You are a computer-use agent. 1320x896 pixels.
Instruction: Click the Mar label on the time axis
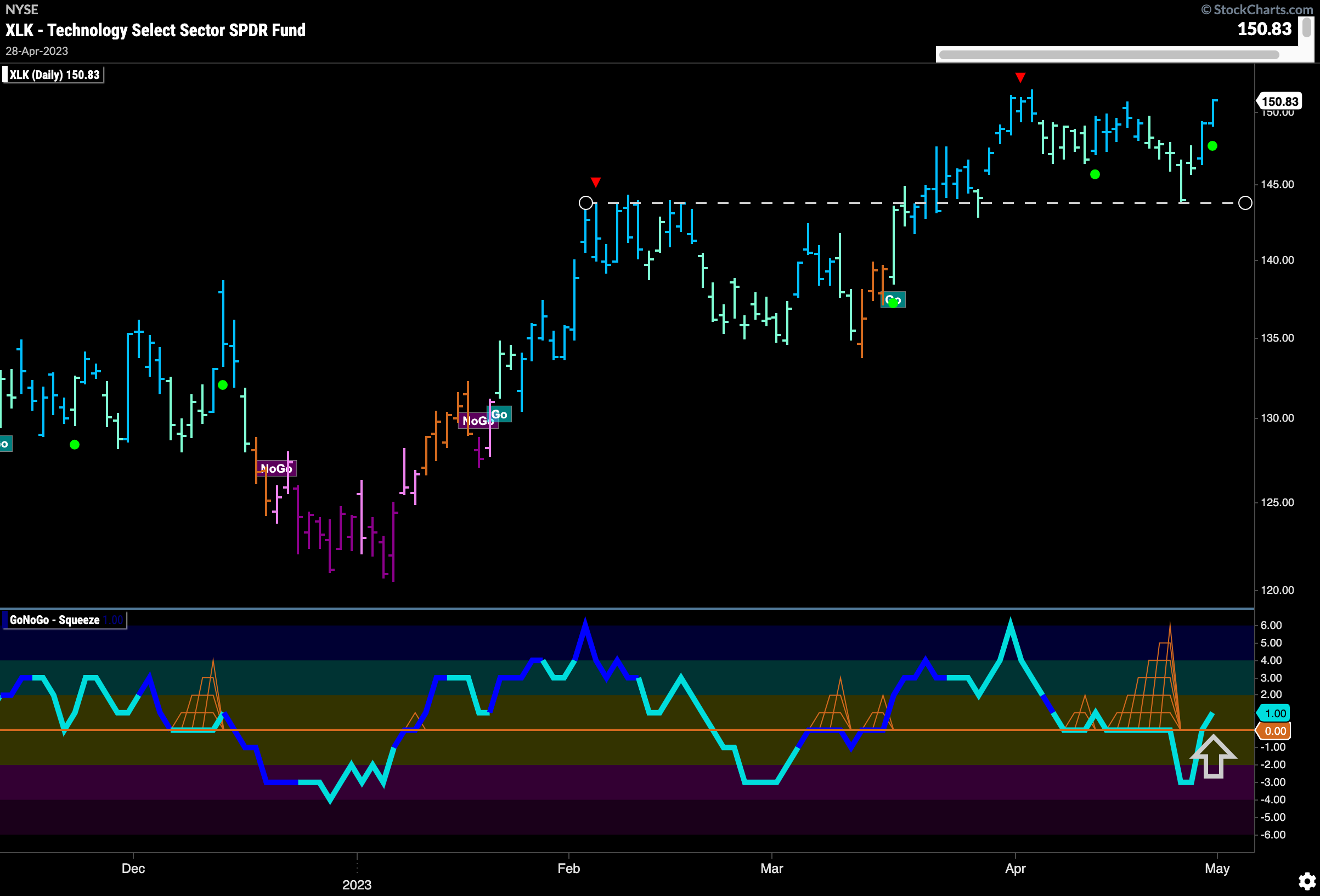(x=772, y=868)
